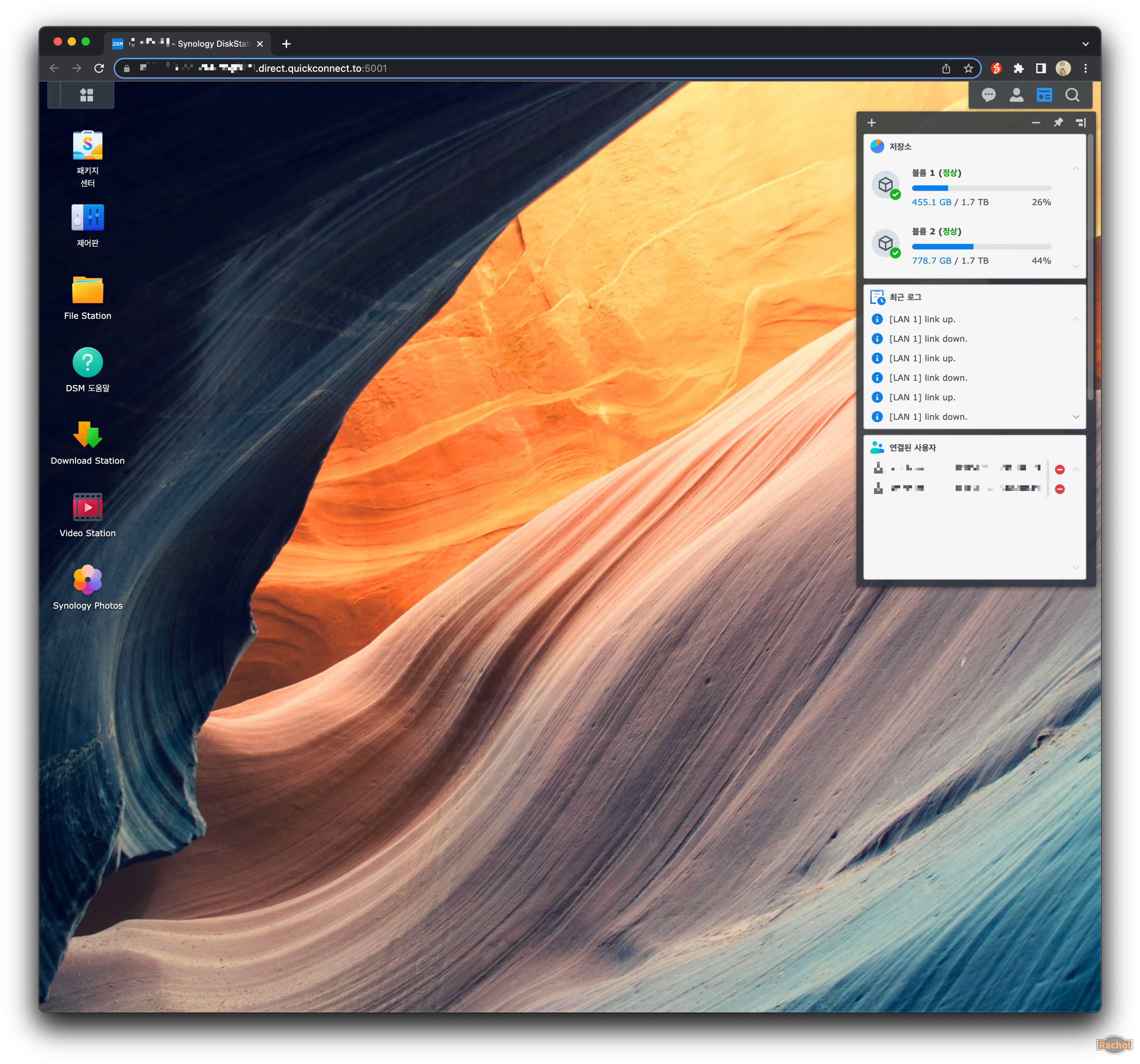The width and height of the screenshot is (1140, 1064).
Task: Open the Chrome profile avatar
Action: click(x=1063, y=68)
